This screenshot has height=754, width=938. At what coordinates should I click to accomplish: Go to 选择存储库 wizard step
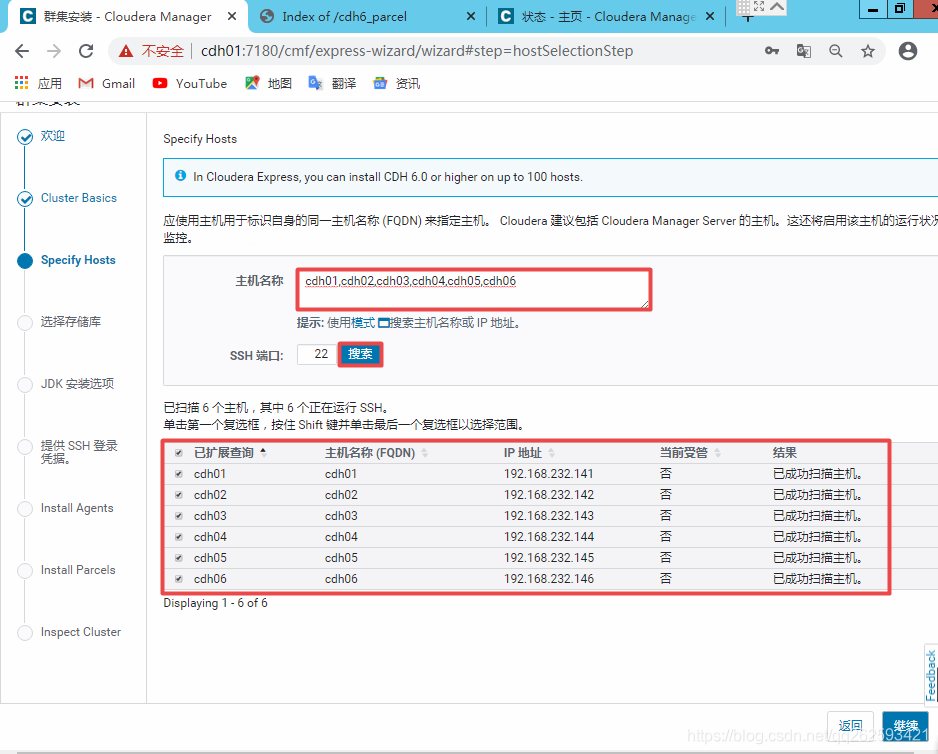pyautogui.click(x=71, y=322)
